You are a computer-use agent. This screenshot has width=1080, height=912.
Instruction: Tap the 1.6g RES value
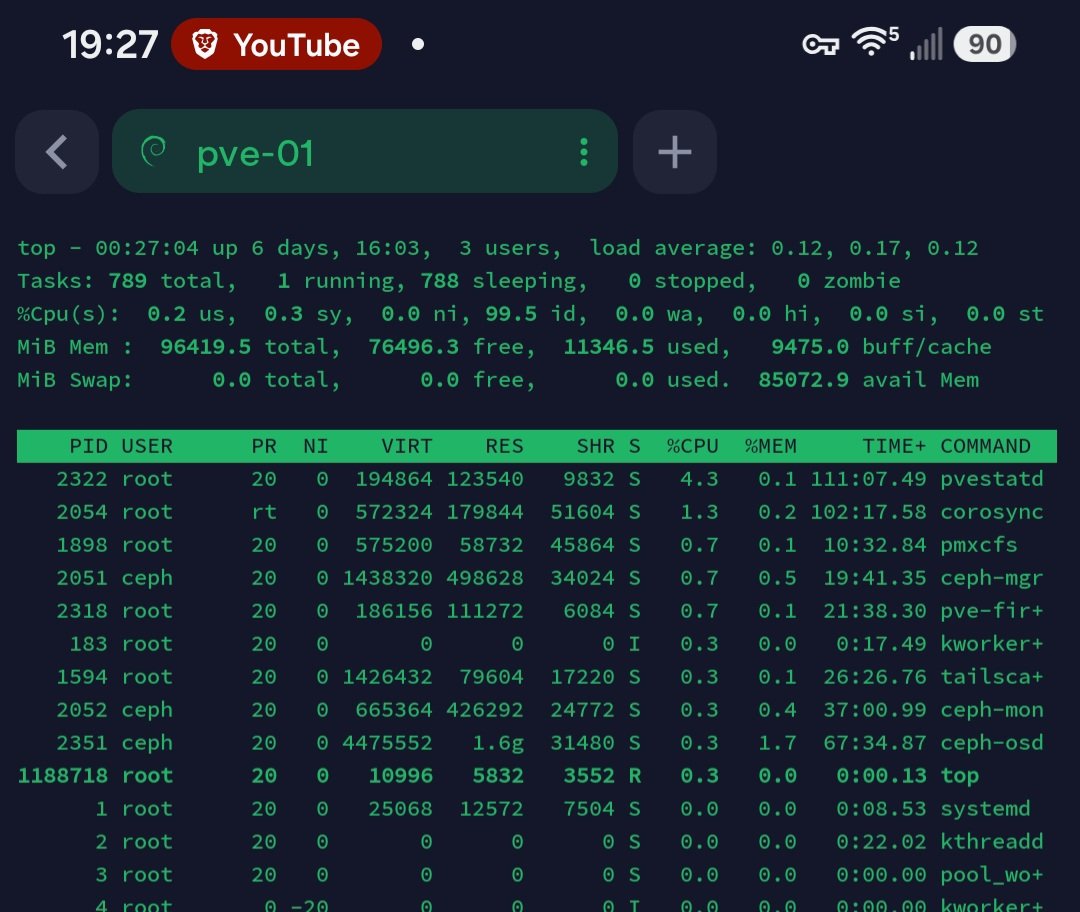pyautogui.click(x=497, y=743)
